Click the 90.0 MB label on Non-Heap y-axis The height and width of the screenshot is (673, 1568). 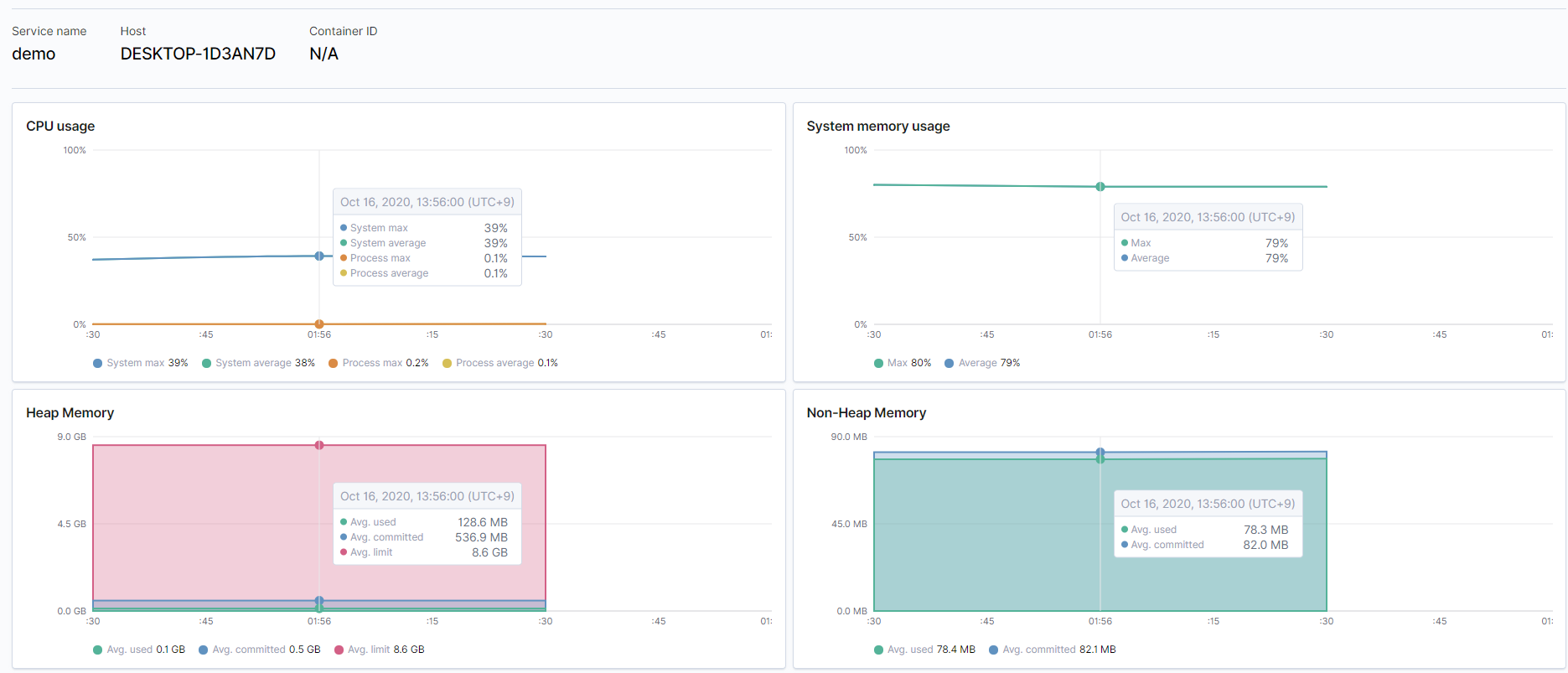click(849, 437)
